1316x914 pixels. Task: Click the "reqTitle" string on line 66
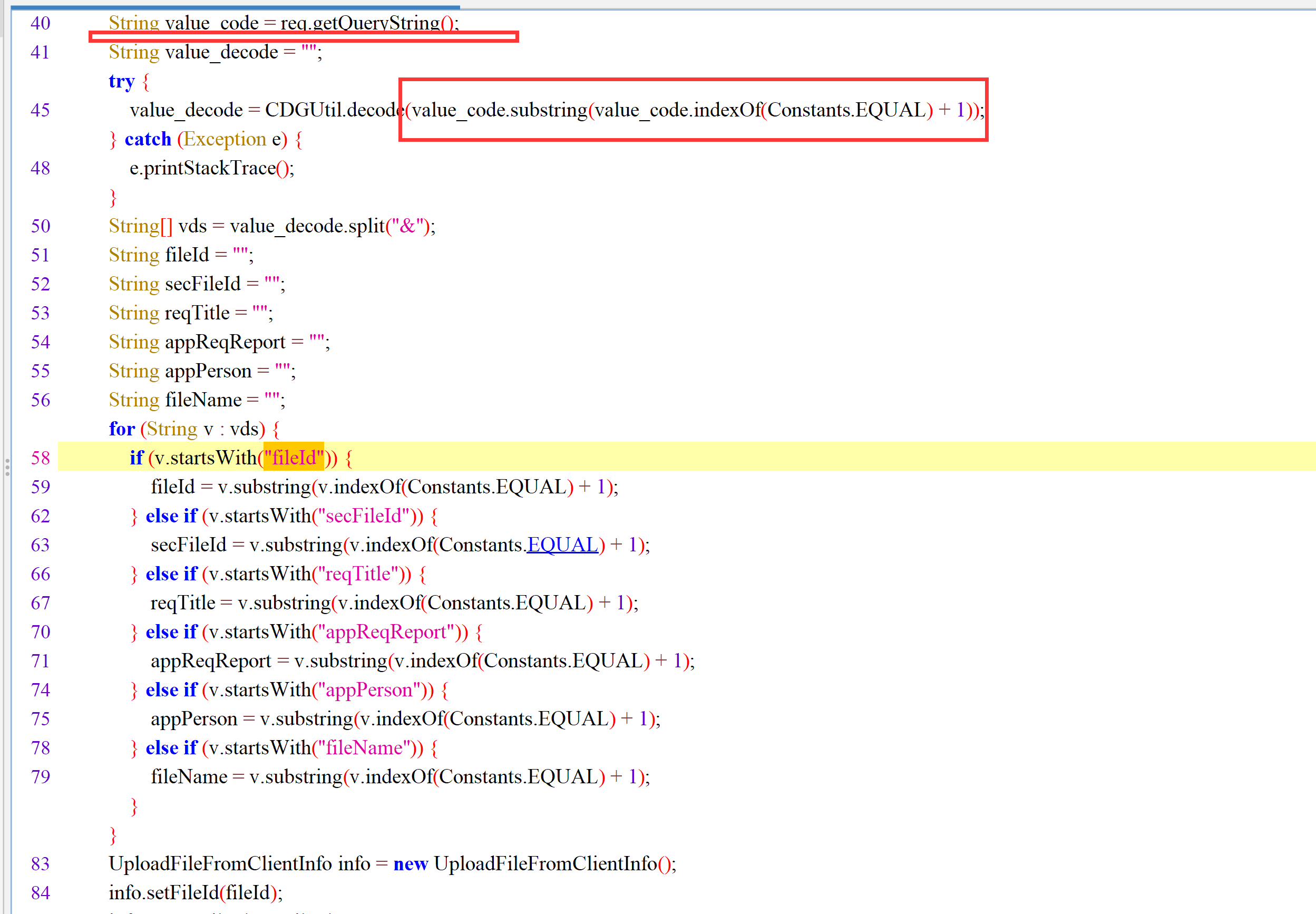(x=358, y=574)
